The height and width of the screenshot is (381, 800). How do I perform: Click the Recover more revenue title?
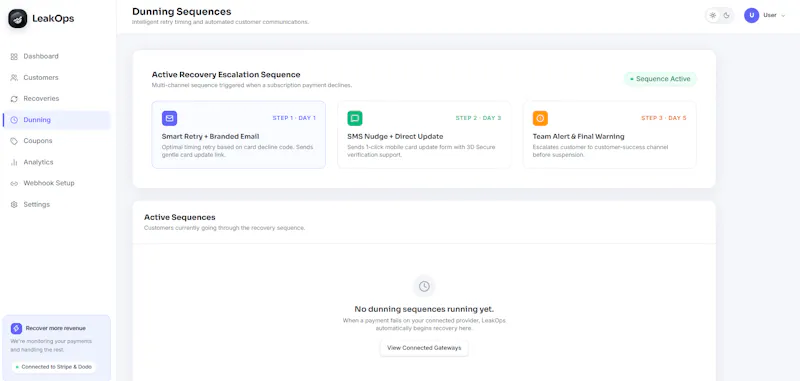[56, 328]
